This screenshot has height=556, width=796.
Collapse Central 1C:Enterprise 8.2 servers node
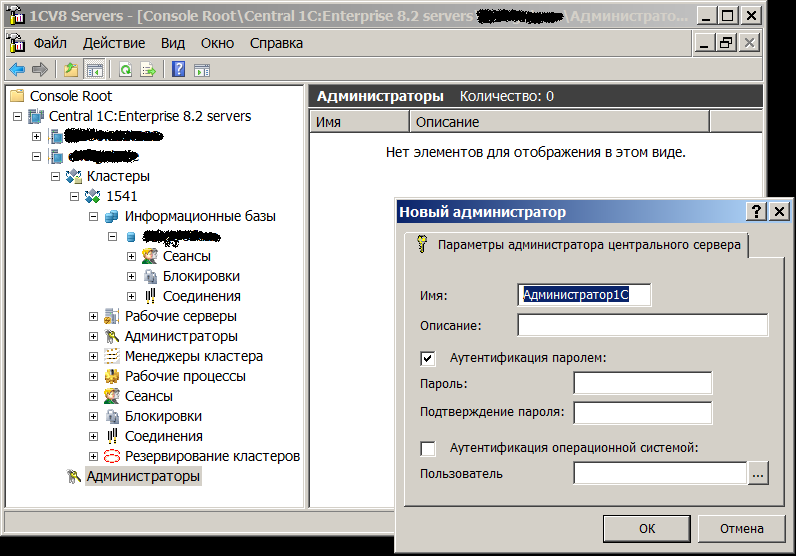17,116
